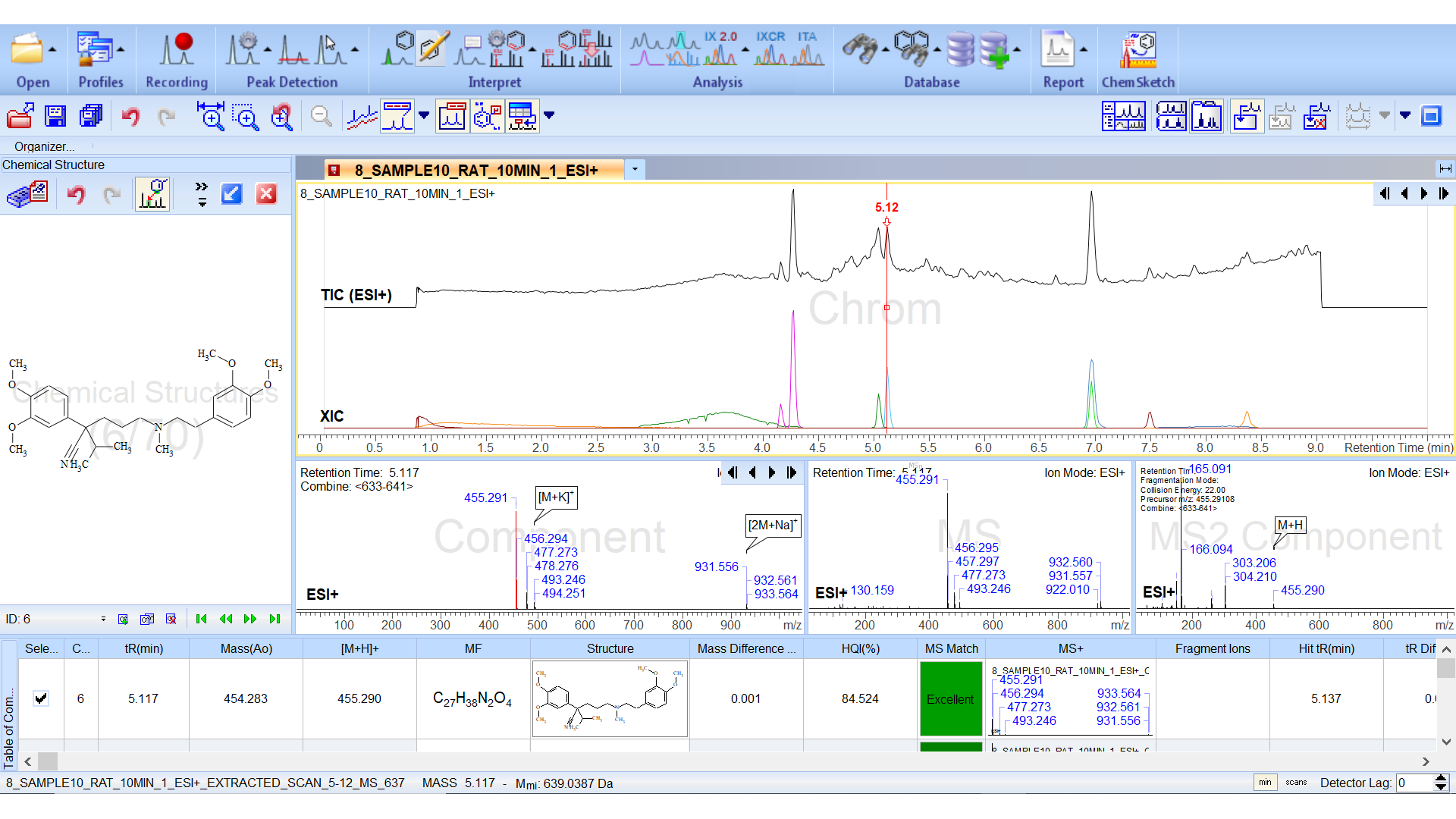Select the 8_SAMPLE10_RAT_10MIN_1_ESI+ tab
The height and width of the screenshot is (819, 1456).
pyautogui.click(x=475, y=170)
